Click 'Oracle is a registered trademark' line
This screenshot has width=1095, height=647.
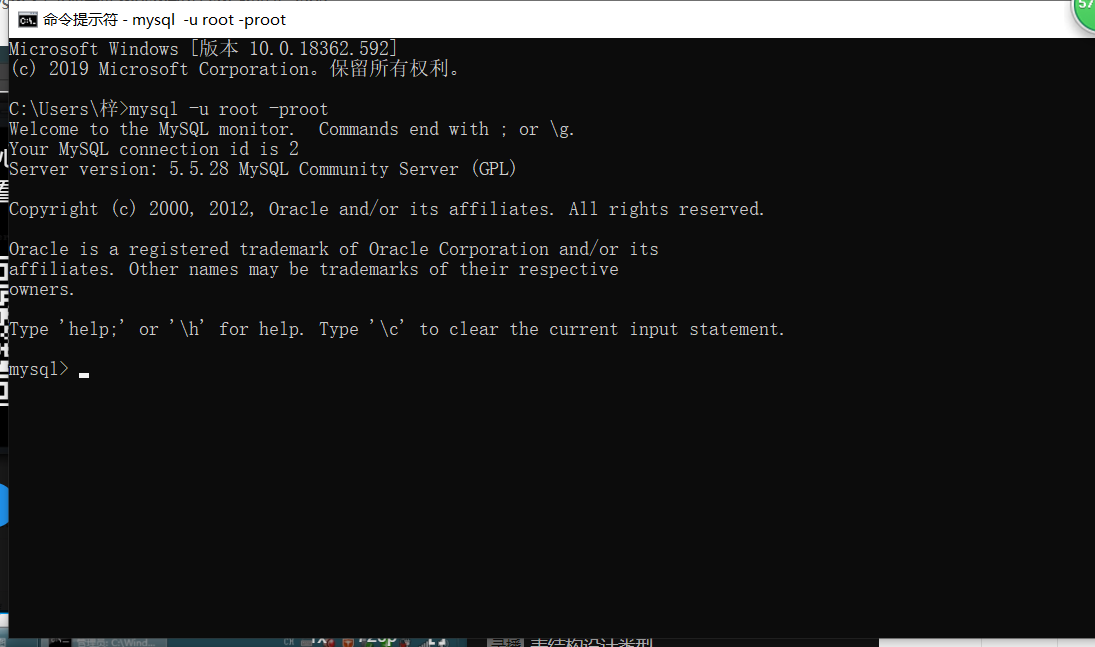coord(184,249)
